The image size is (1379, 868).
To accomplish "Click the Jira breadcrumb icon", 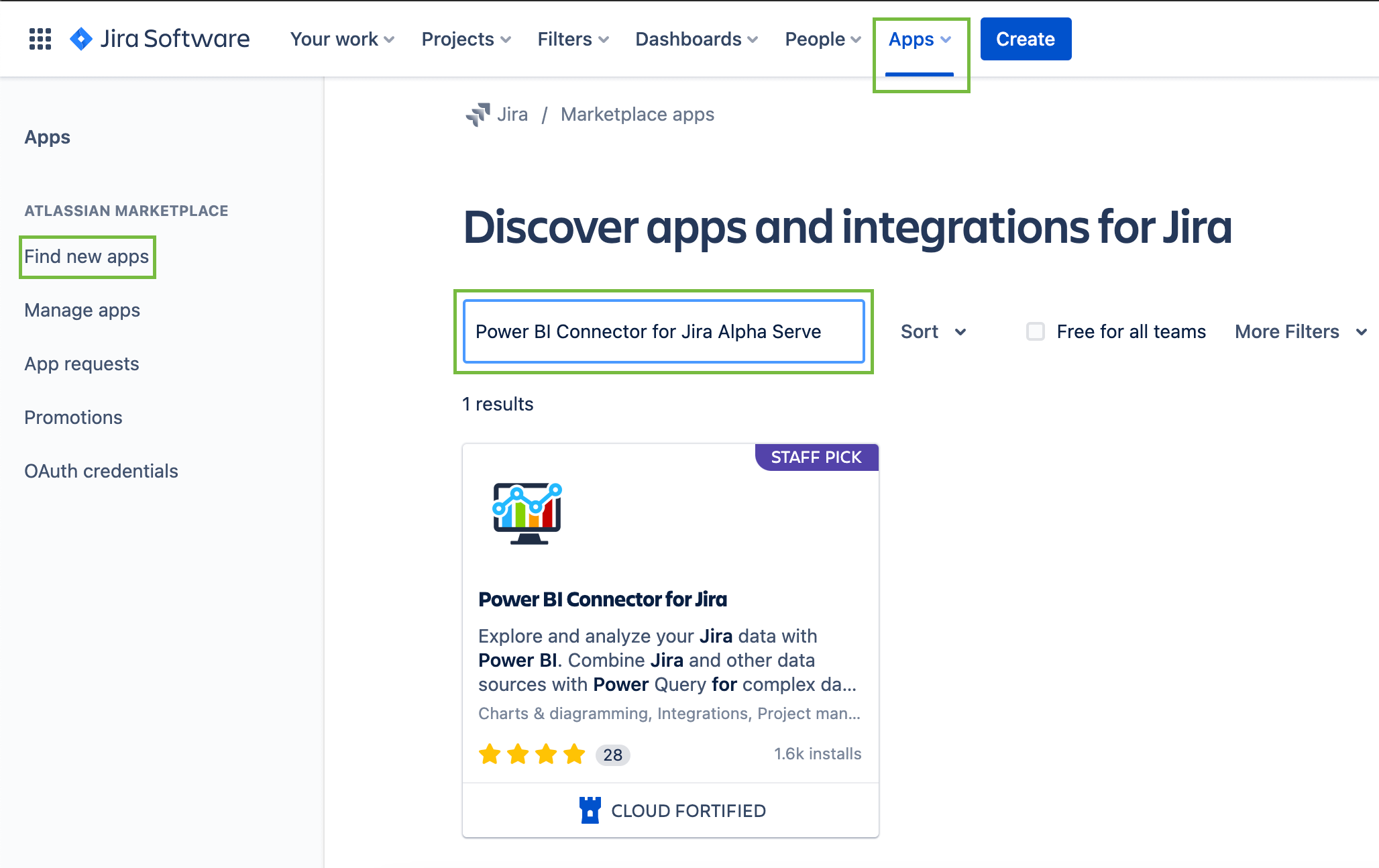I will click(478, 114).
